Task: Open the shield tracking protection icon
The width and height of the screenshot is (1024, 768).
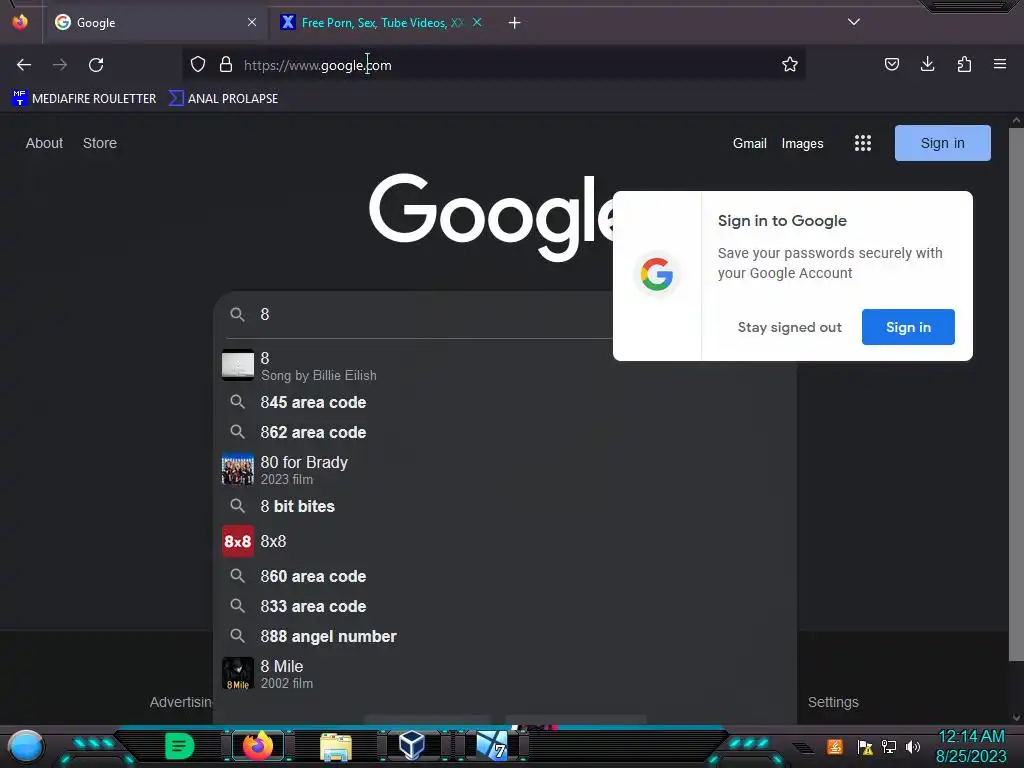Action: pyautogui.click(x=198, y=65)
